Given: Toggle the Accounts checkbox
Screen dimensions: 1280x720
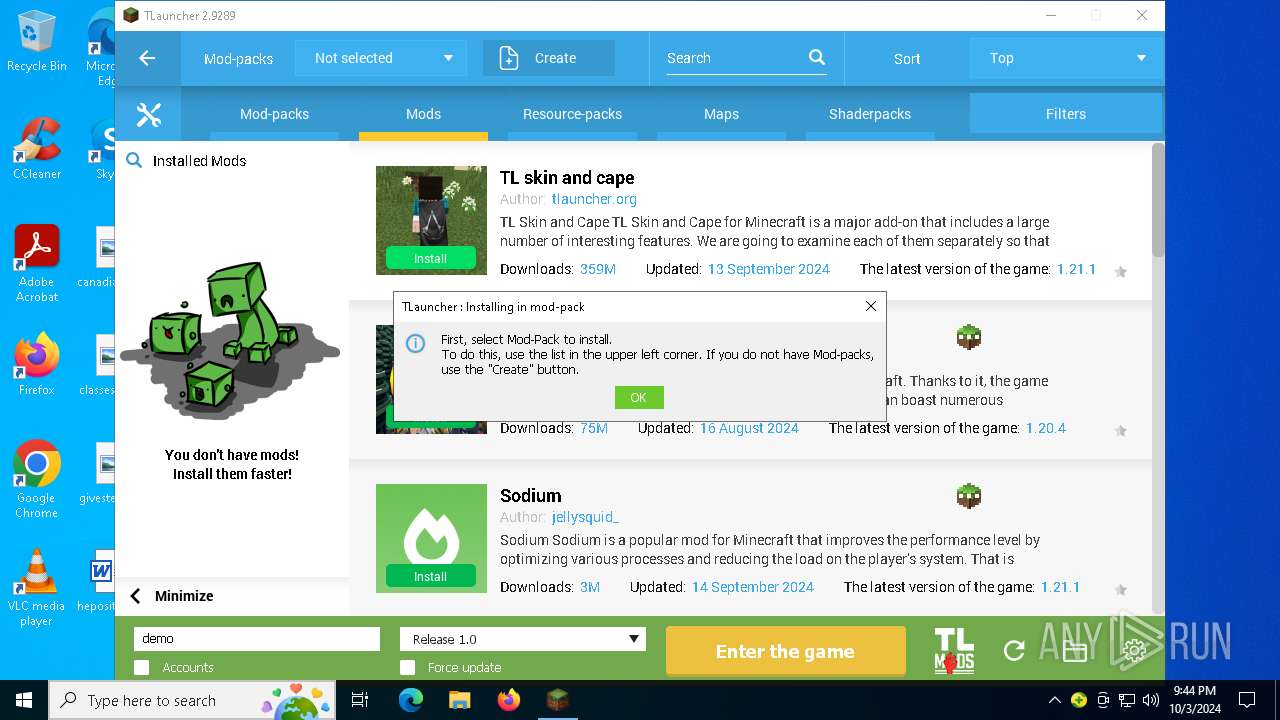Looking at the screenshot, I should pyautogui.click(x=142, y=667).
